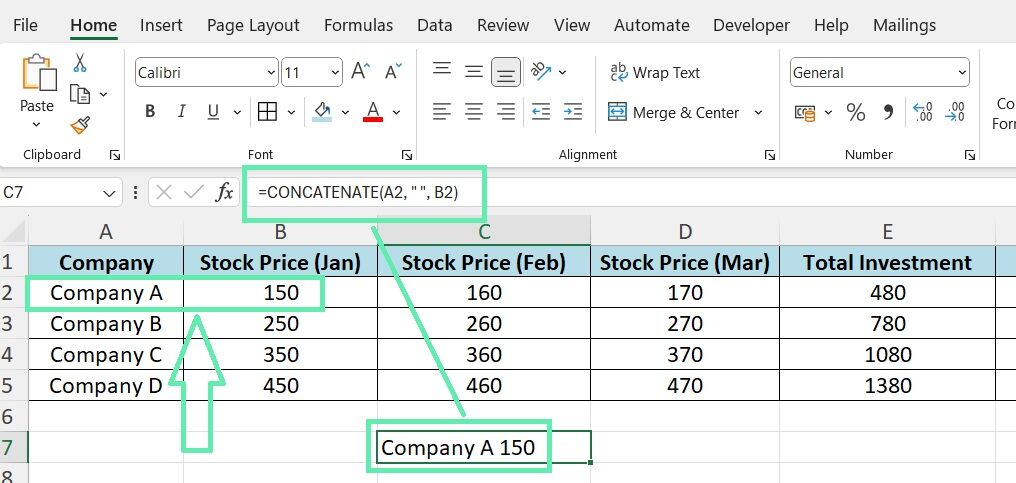Open the Calibri font name dropdown

[x=271, y=73]
